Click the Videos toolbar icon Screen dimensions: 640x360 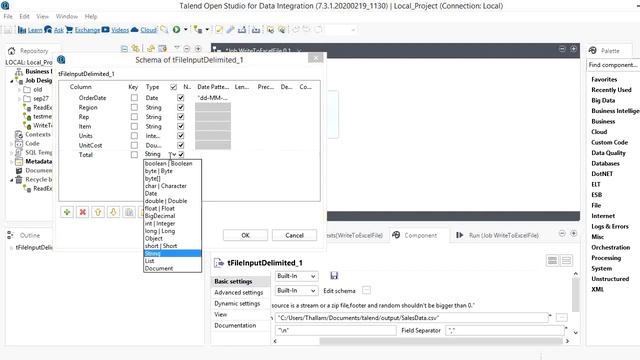[x=106, y=29]
